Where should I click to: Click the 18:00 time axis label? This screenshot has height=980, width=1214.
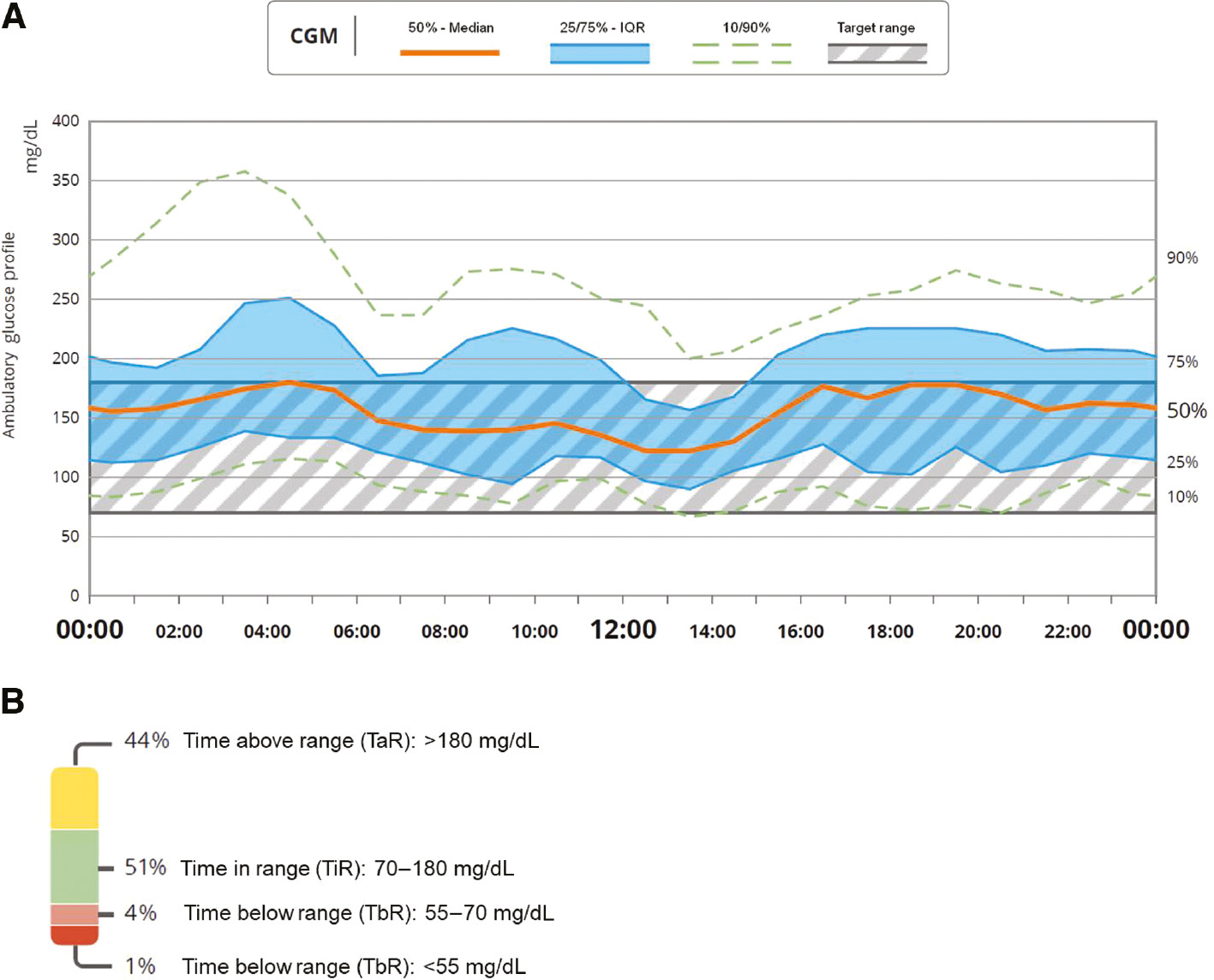click(x=889, y=632)
